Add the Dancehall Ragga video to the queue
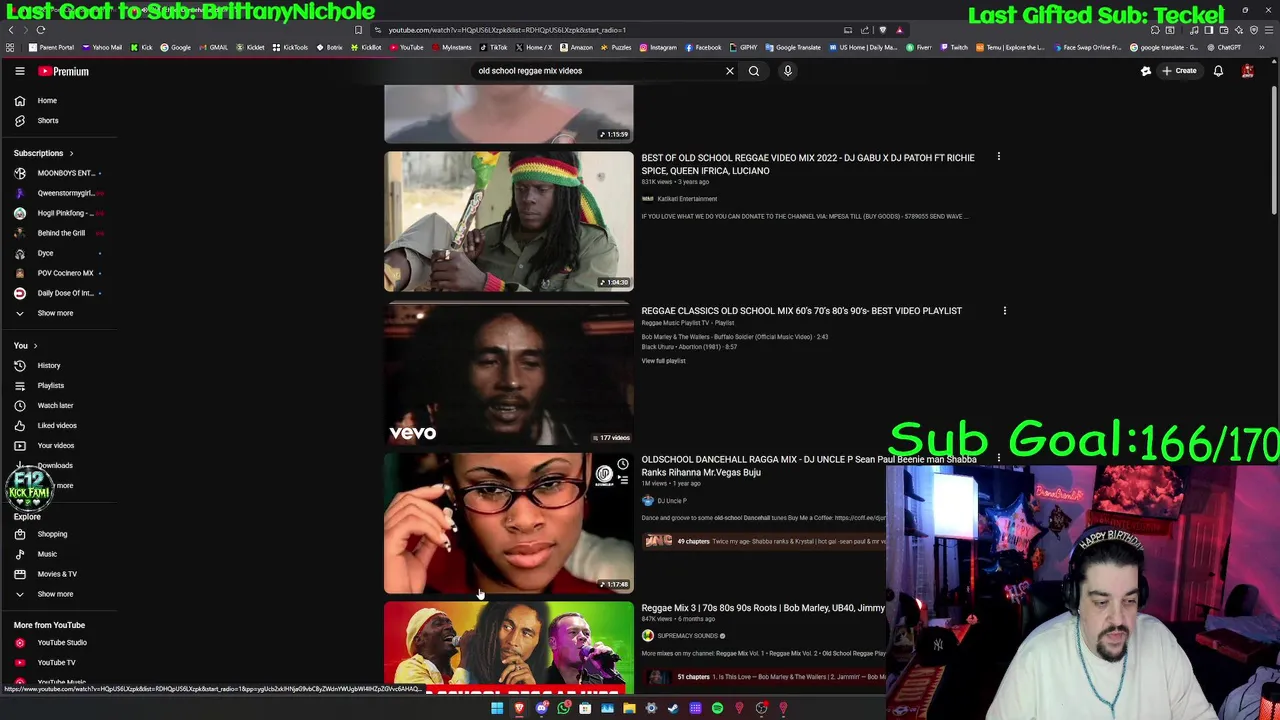This screenshot has height=720, width=1280. click(x=622, y=481)
